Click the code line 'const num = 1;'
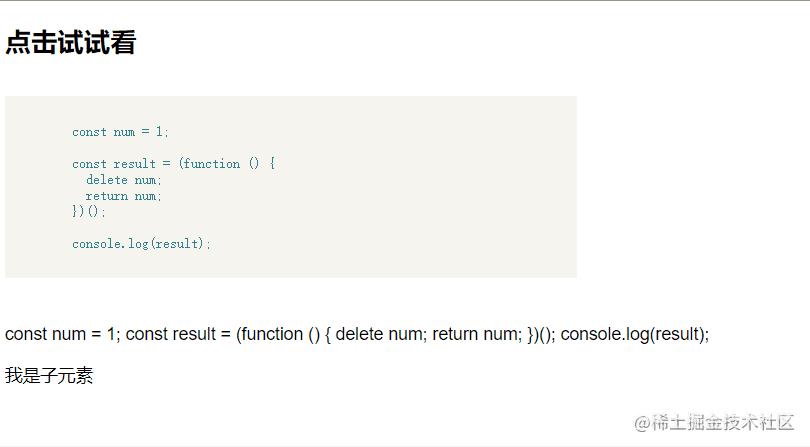This screenshot has height=447, width=810. 120,132
